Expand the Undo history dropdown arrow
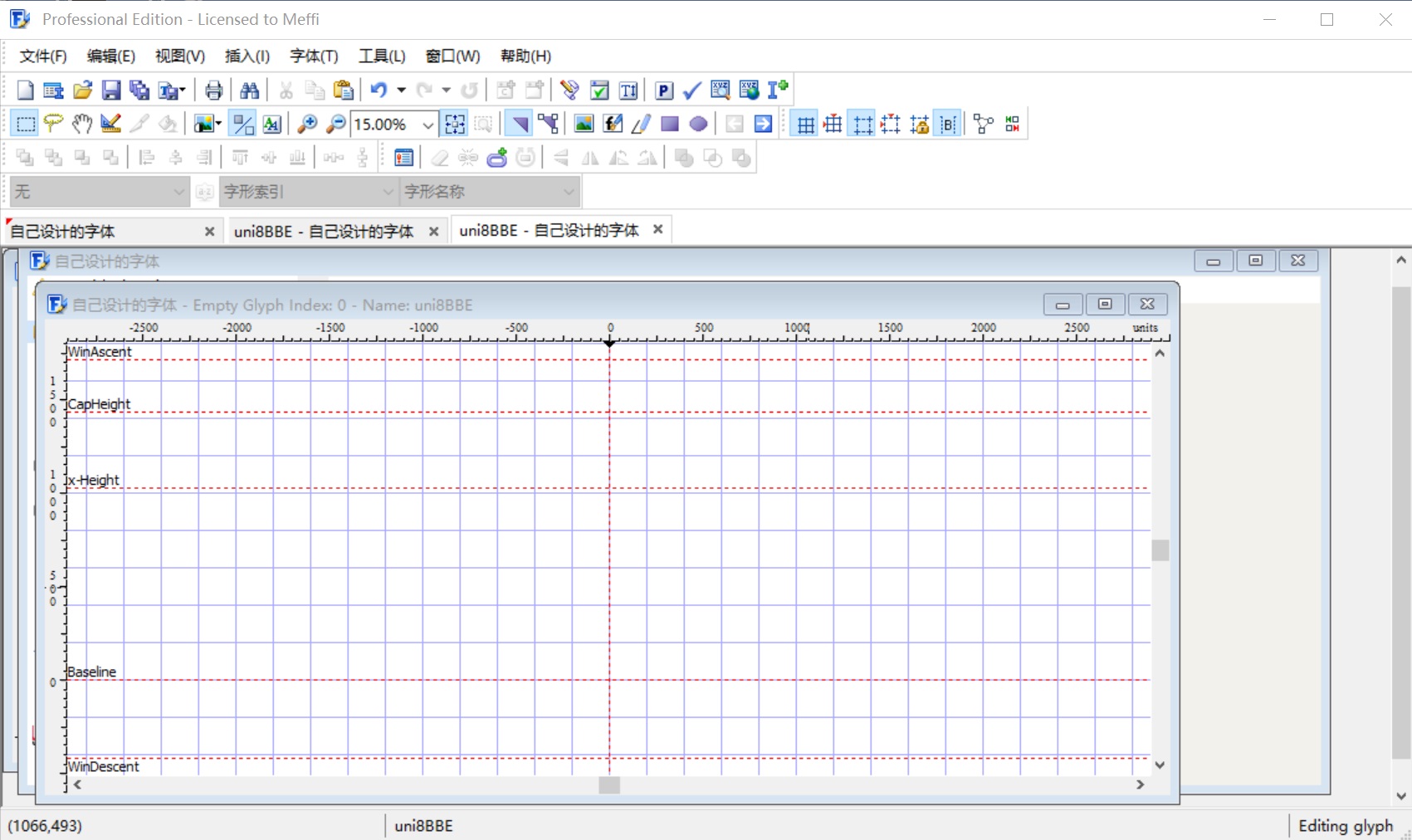The height and width of the screenshot is (840, 1412). coord(401,90)
